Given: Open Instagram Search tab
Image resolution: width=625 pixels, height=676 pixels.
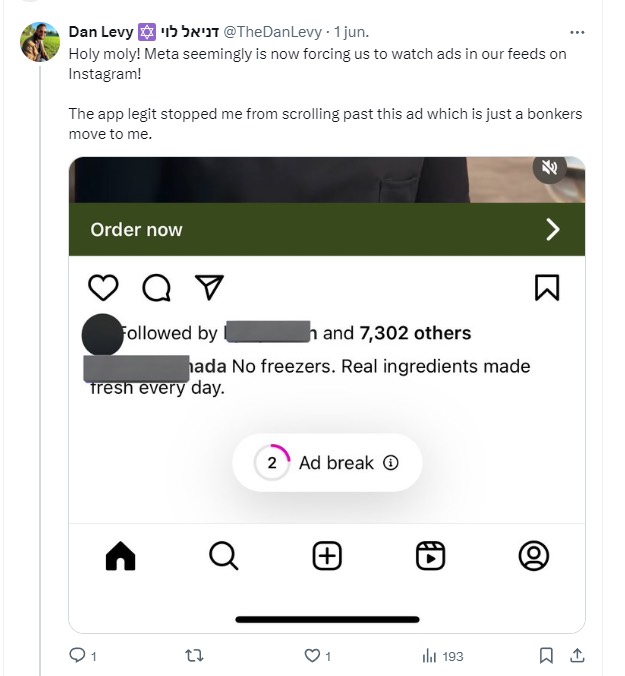Looking at the screenshot, I should click(224, 556).
